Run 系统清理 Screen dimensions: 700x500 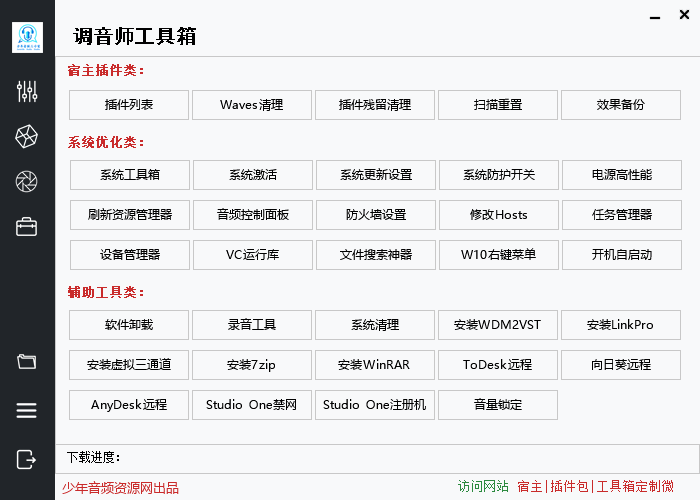pos(375,325)
